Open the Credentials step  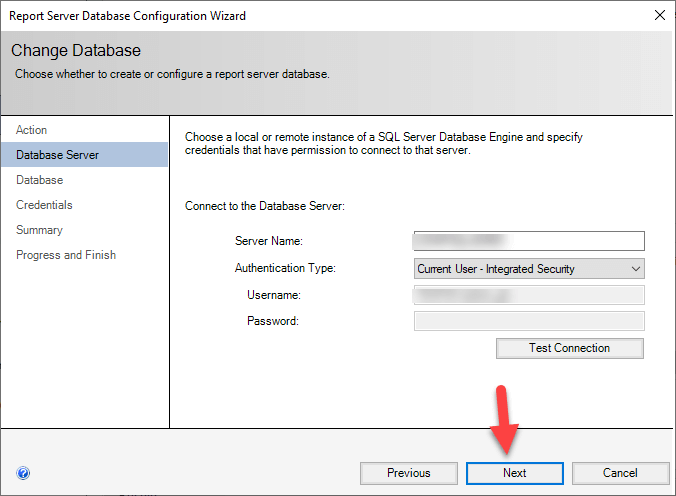(x=44, y=205)
